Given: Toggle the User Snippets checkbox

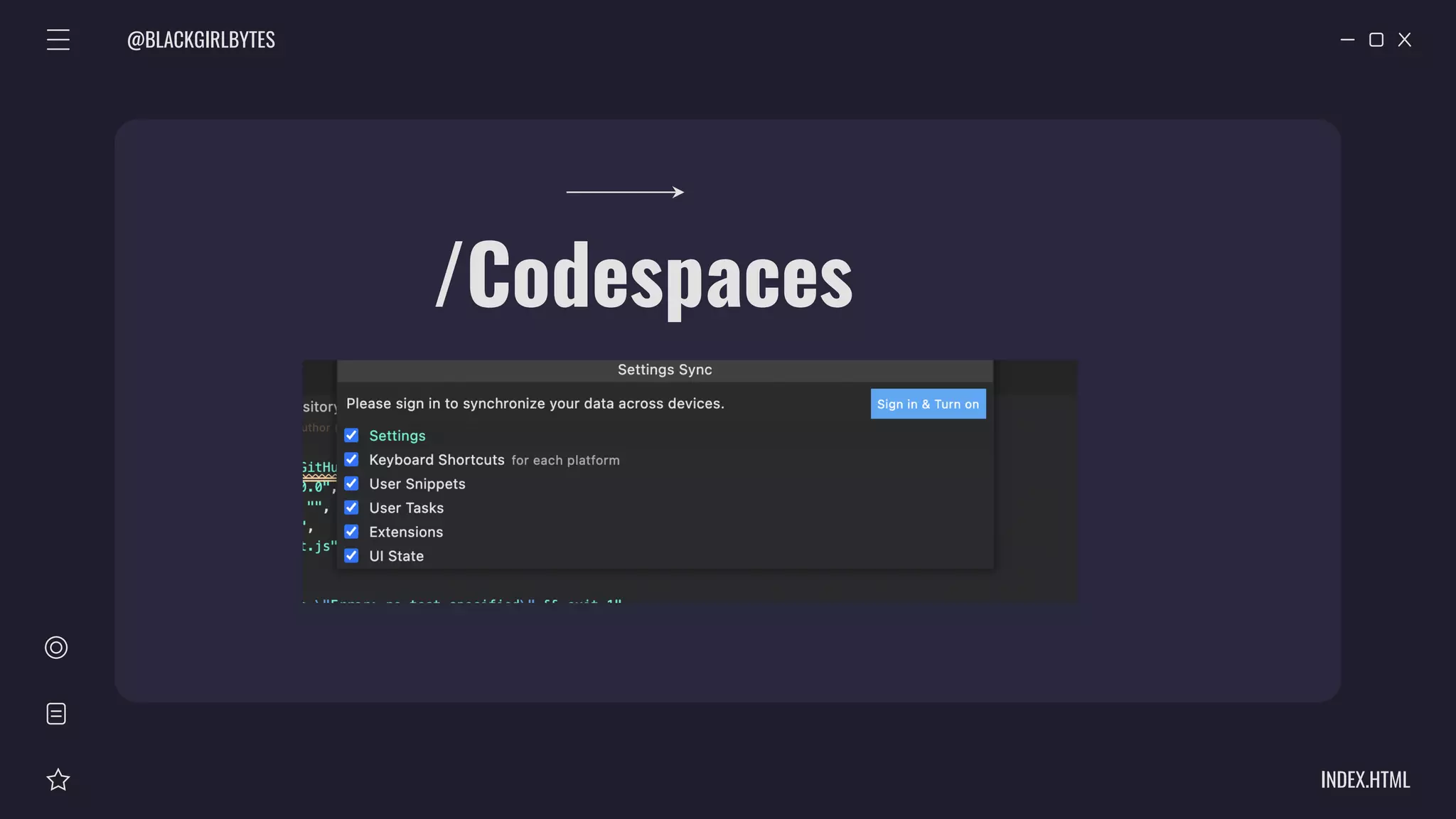Looking at the screenshot, I should coord(351,483).
